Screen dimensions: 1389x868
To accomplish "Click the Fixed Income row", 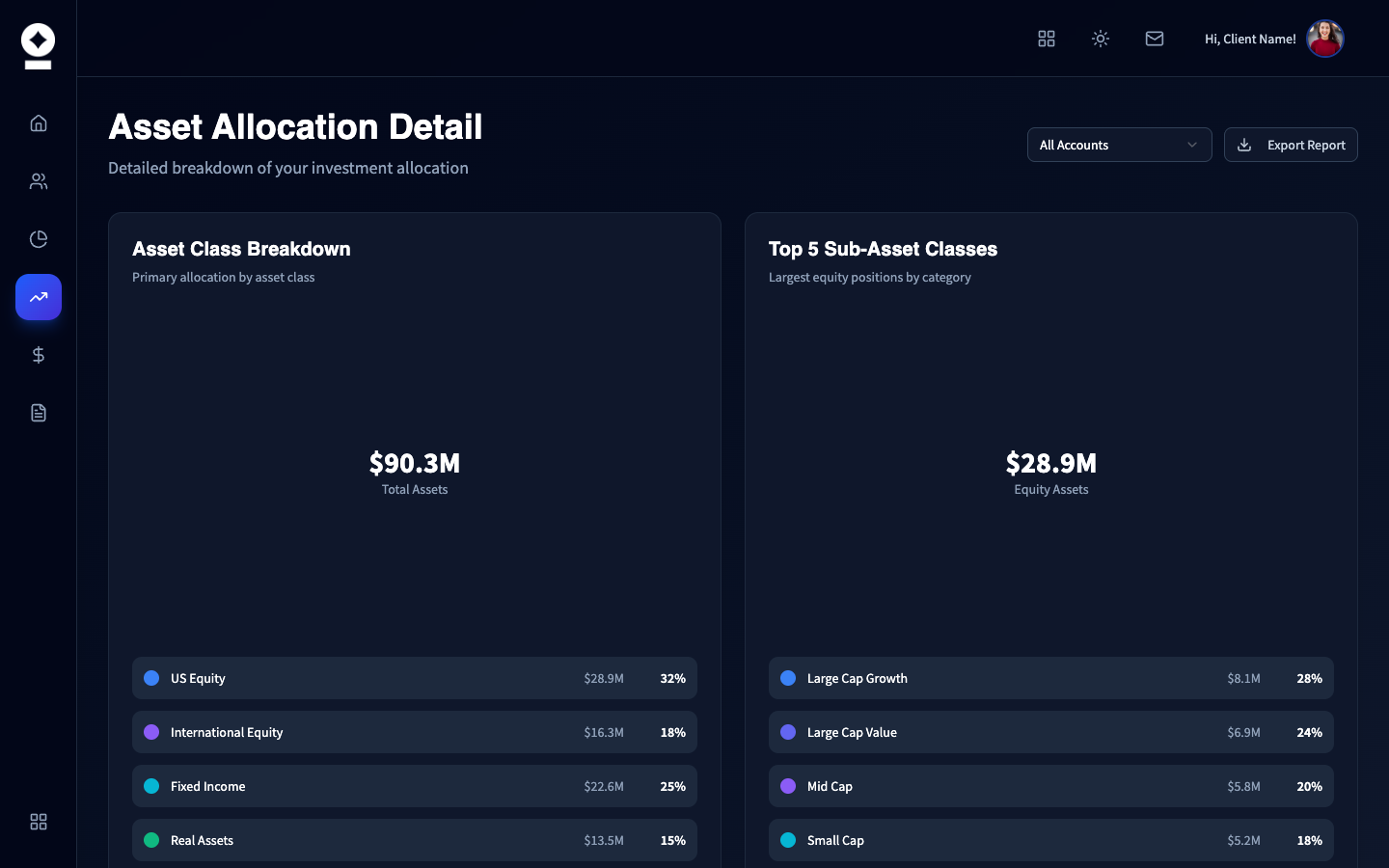I will tap(415, 786).
